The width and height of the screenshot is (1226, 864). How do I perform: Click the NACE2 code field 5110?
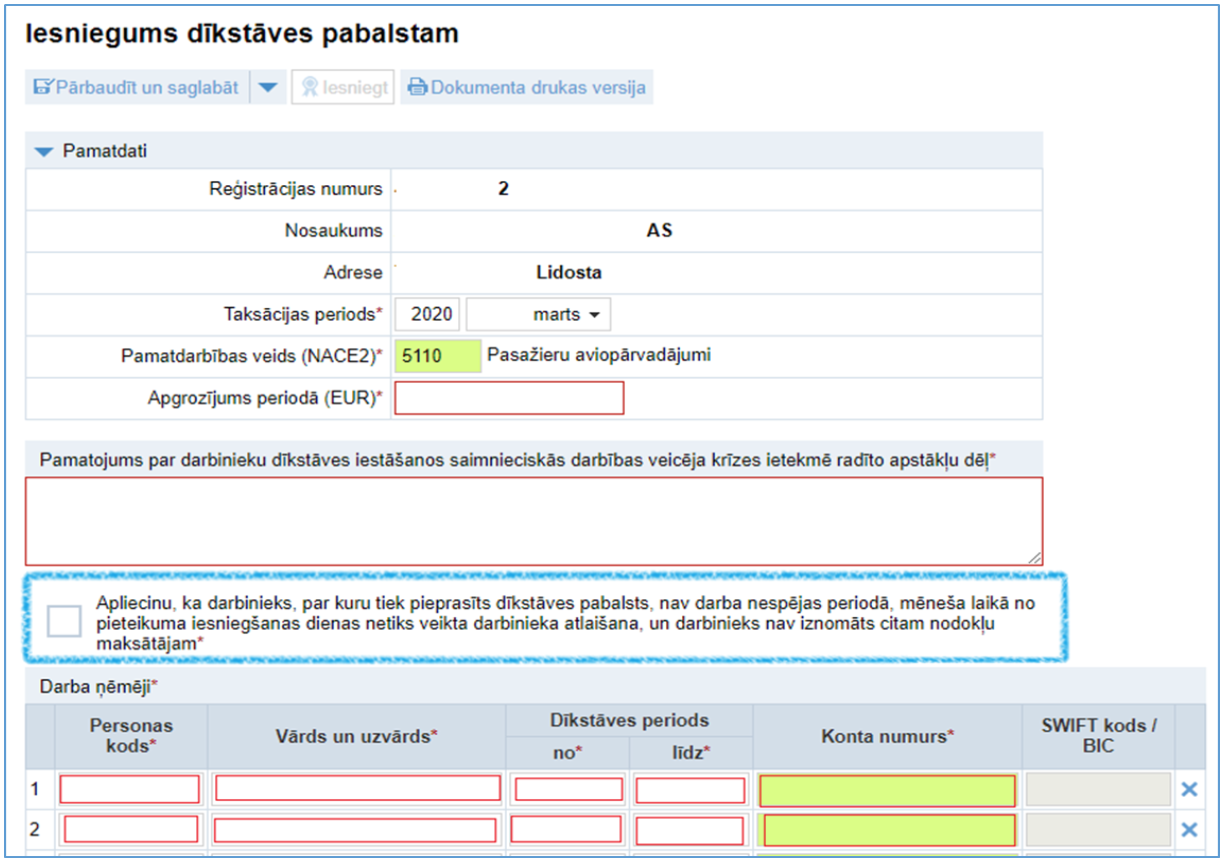pyautogui.click(x=437, y=356)
